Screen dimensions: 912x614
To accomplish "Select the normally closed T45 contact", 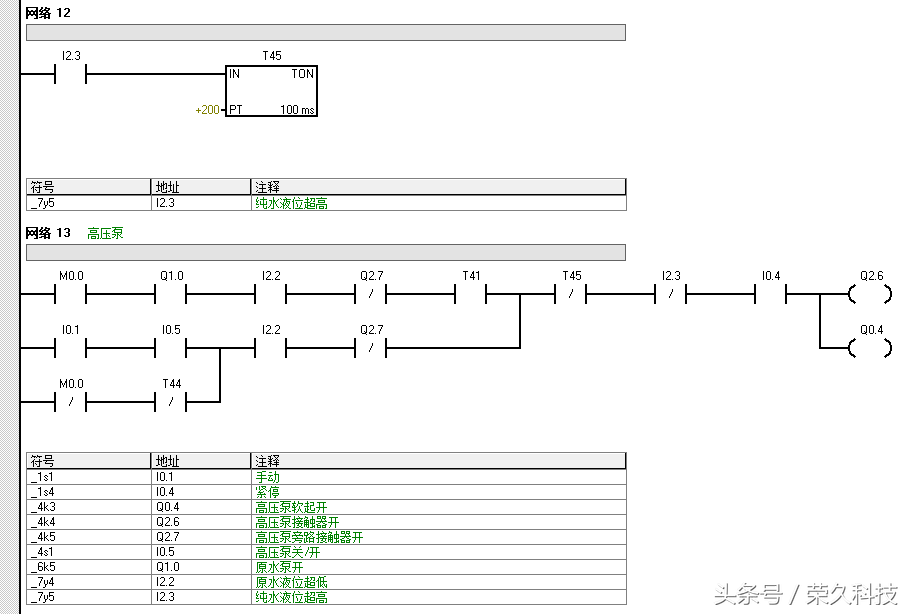I will pos(571,294).
